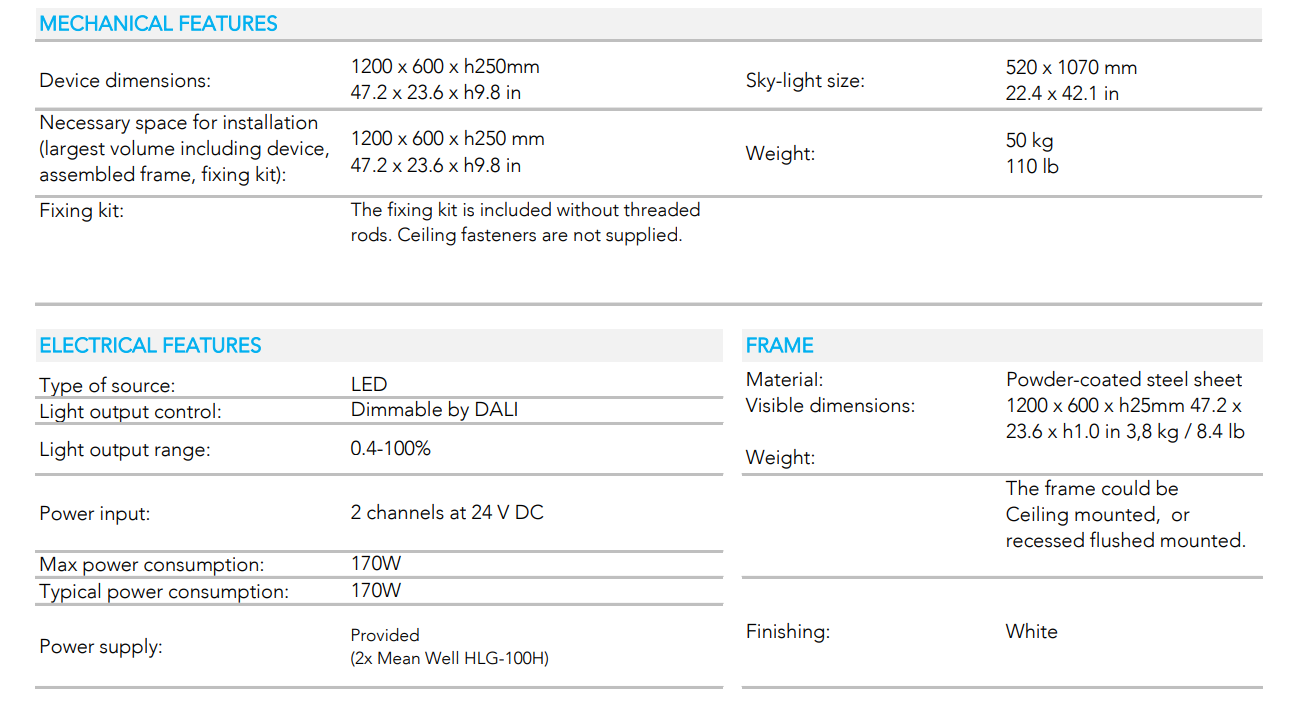Screen dimensions: 1296x726
Task: Click the "Powder-coated steel sheet" material value
Action: click(x=1124, y=380)
